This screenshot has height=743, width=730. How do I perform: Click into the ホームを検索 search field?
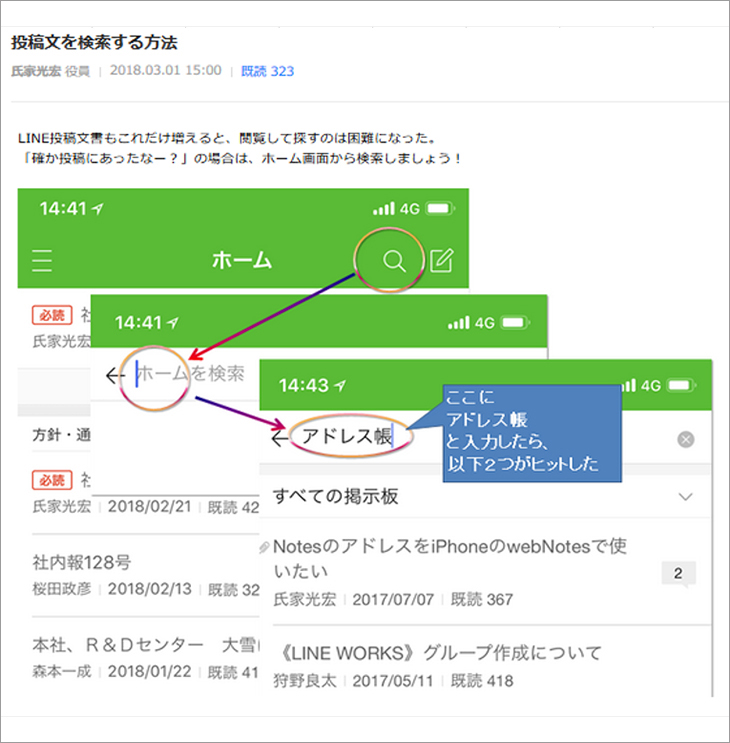(x=190, y=374)
